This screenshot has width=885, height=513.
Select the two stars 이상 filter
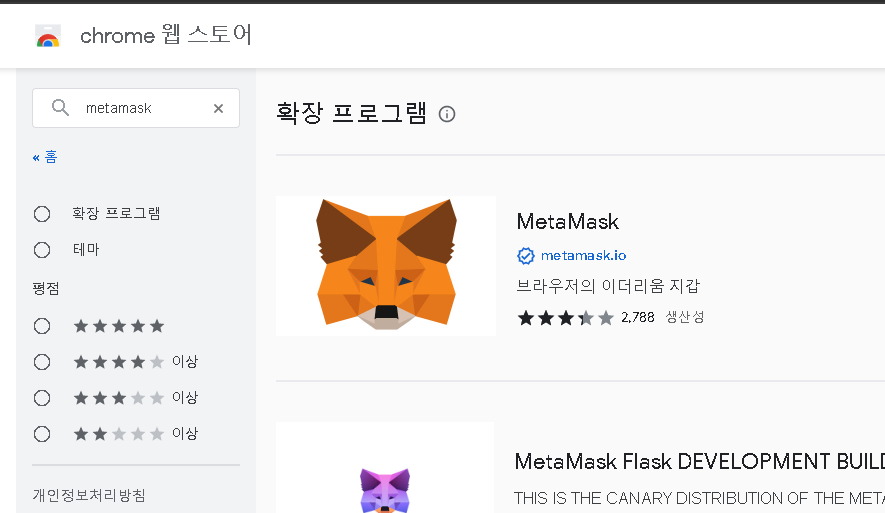[42, 434]
